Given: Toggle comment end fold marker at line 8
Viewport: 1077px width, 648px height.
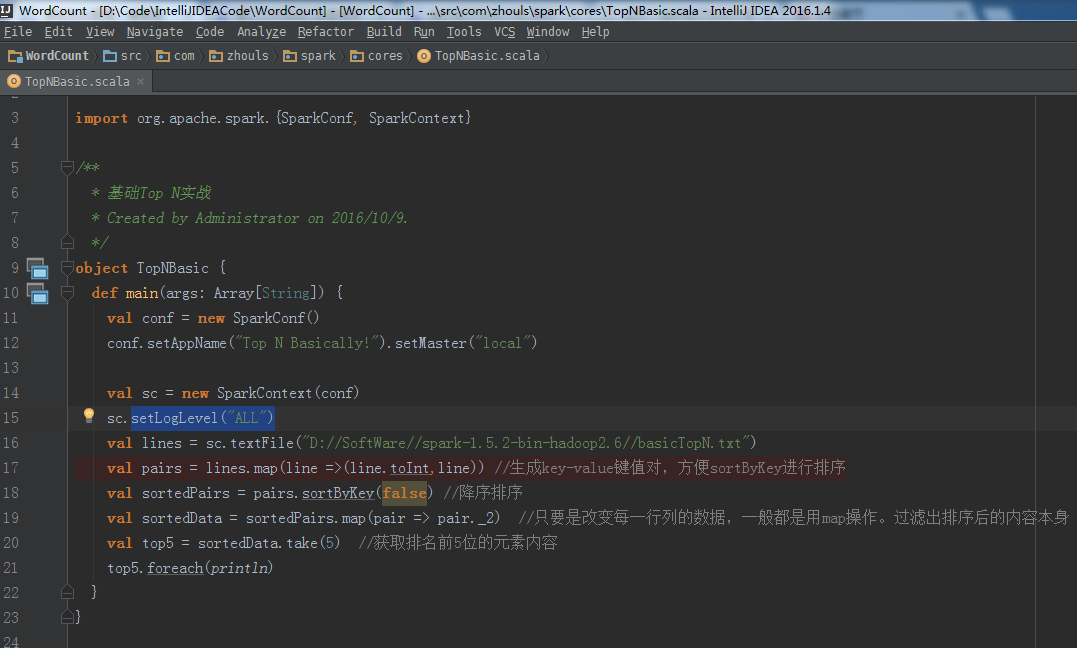Looking at the screenshot, I should coord(67,242).
